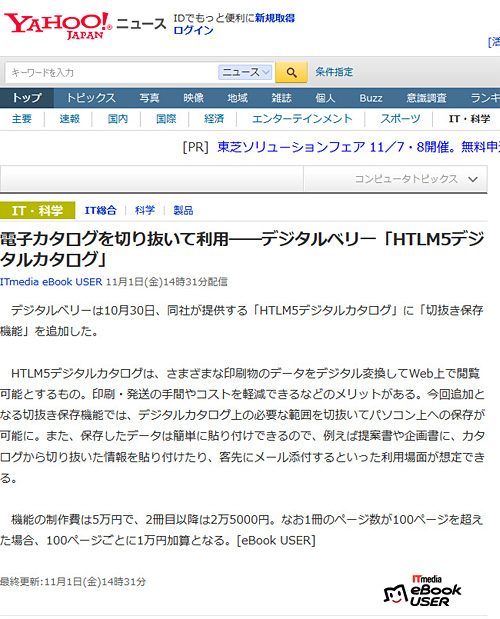Open the Buzz tab
Image resolution: width=500 pixels, height=619 pixels.
pyautogui.click(x=371, y=98)
